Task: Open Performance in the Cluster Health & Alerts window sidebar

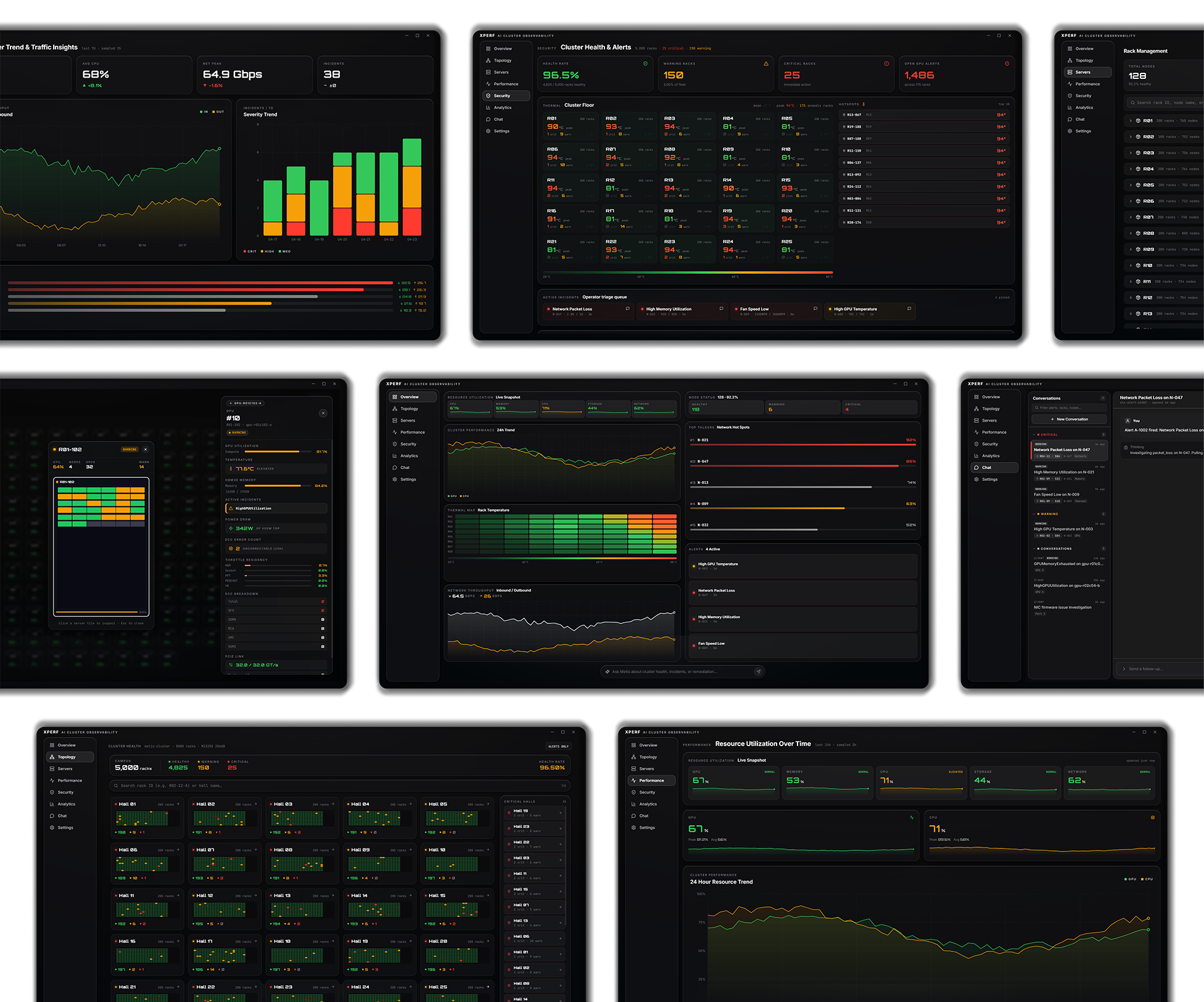Action: tap(505, 84)
